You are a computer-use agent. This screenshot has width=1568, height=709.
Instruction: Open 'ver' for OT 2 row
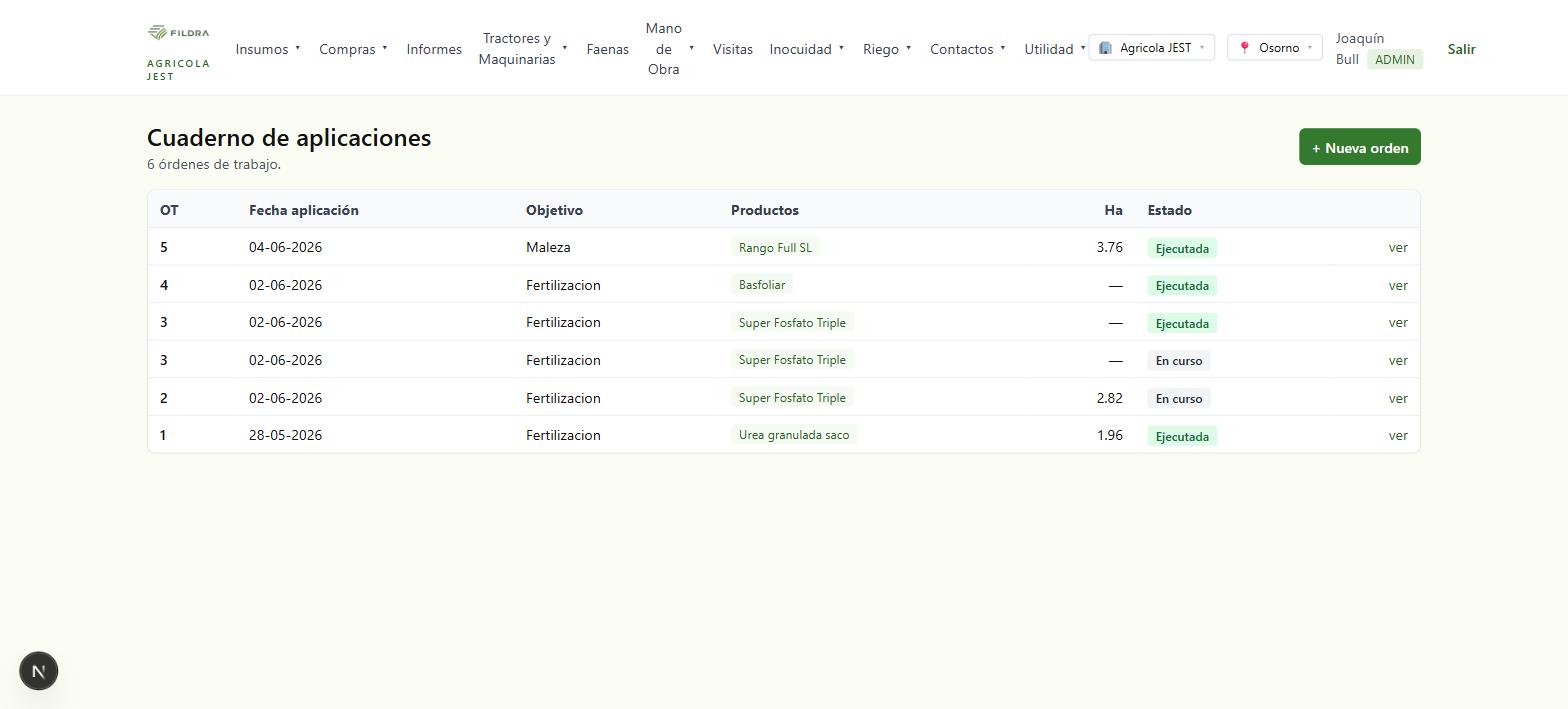point(1398,398)
